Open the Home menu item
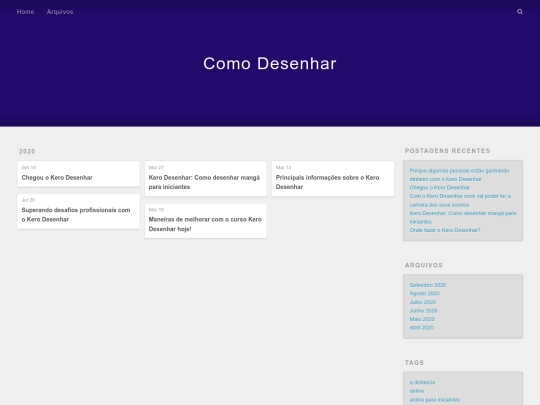Image resolution: width=540 pixels, height=405 pixels. click(25, 12)
